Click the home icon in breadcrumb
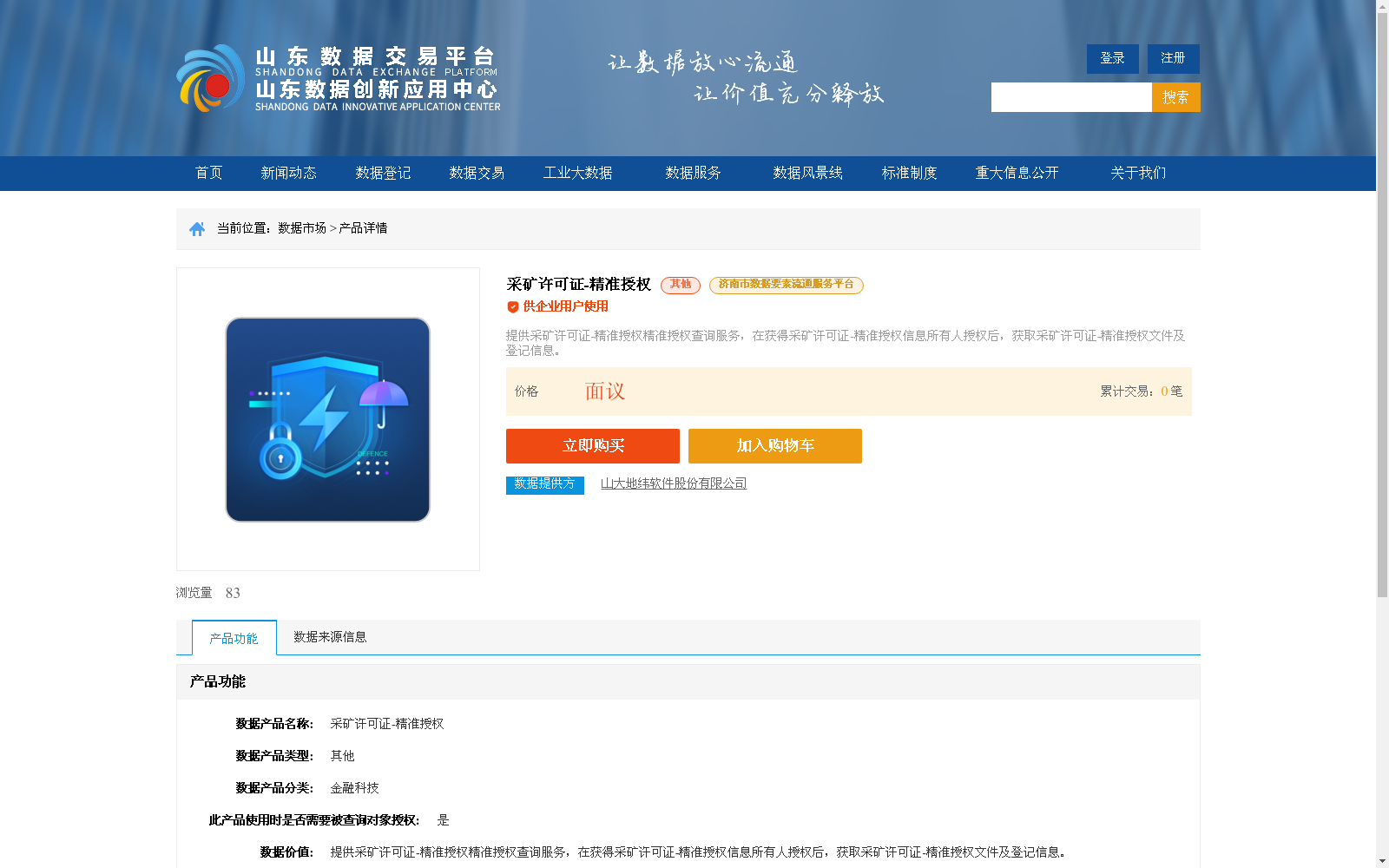The image size is (1389, 868). coord(197,228)
